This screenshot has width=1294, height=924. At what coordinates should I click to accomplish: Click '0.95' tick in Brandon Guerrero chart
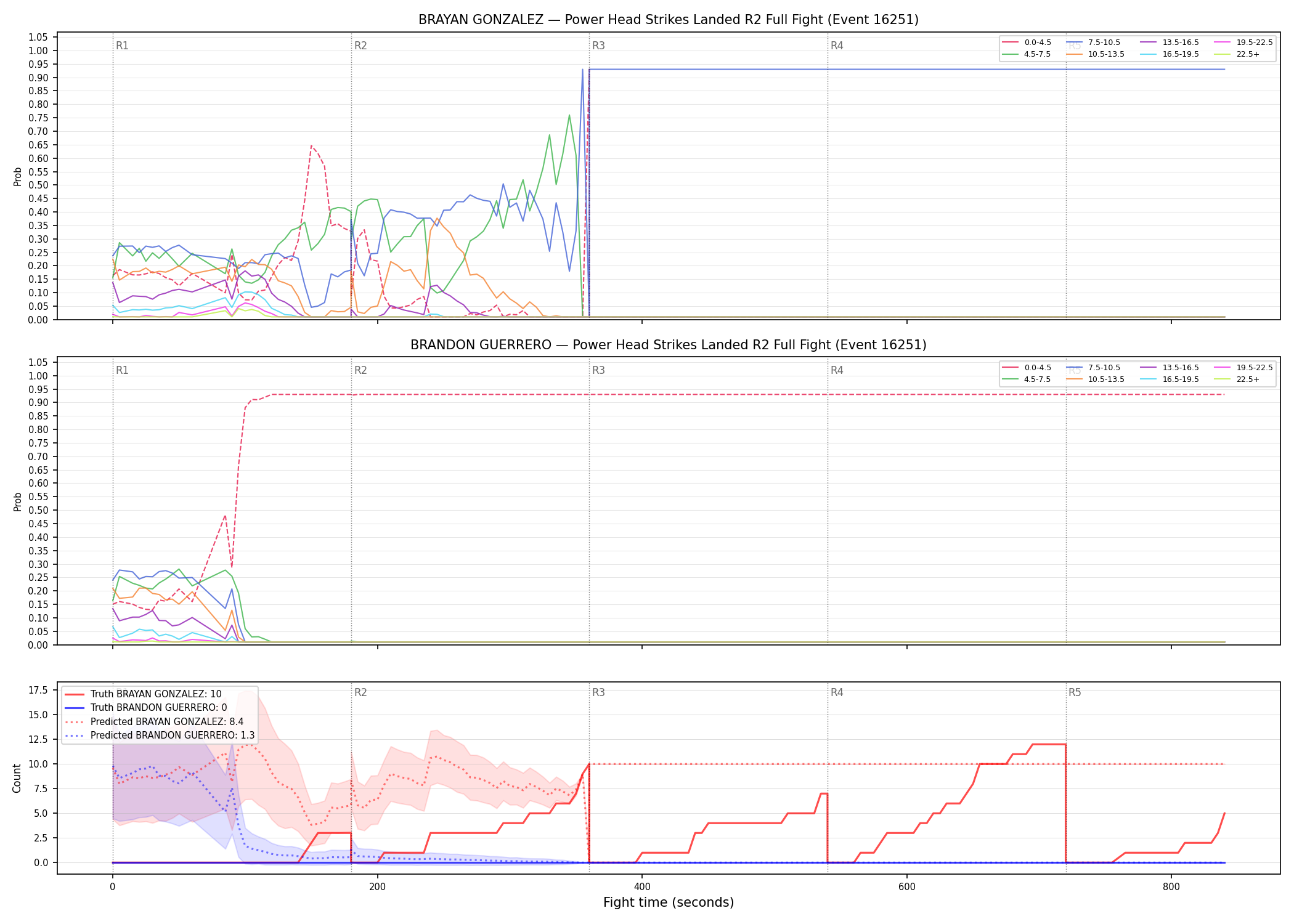[x=38, y=389]
